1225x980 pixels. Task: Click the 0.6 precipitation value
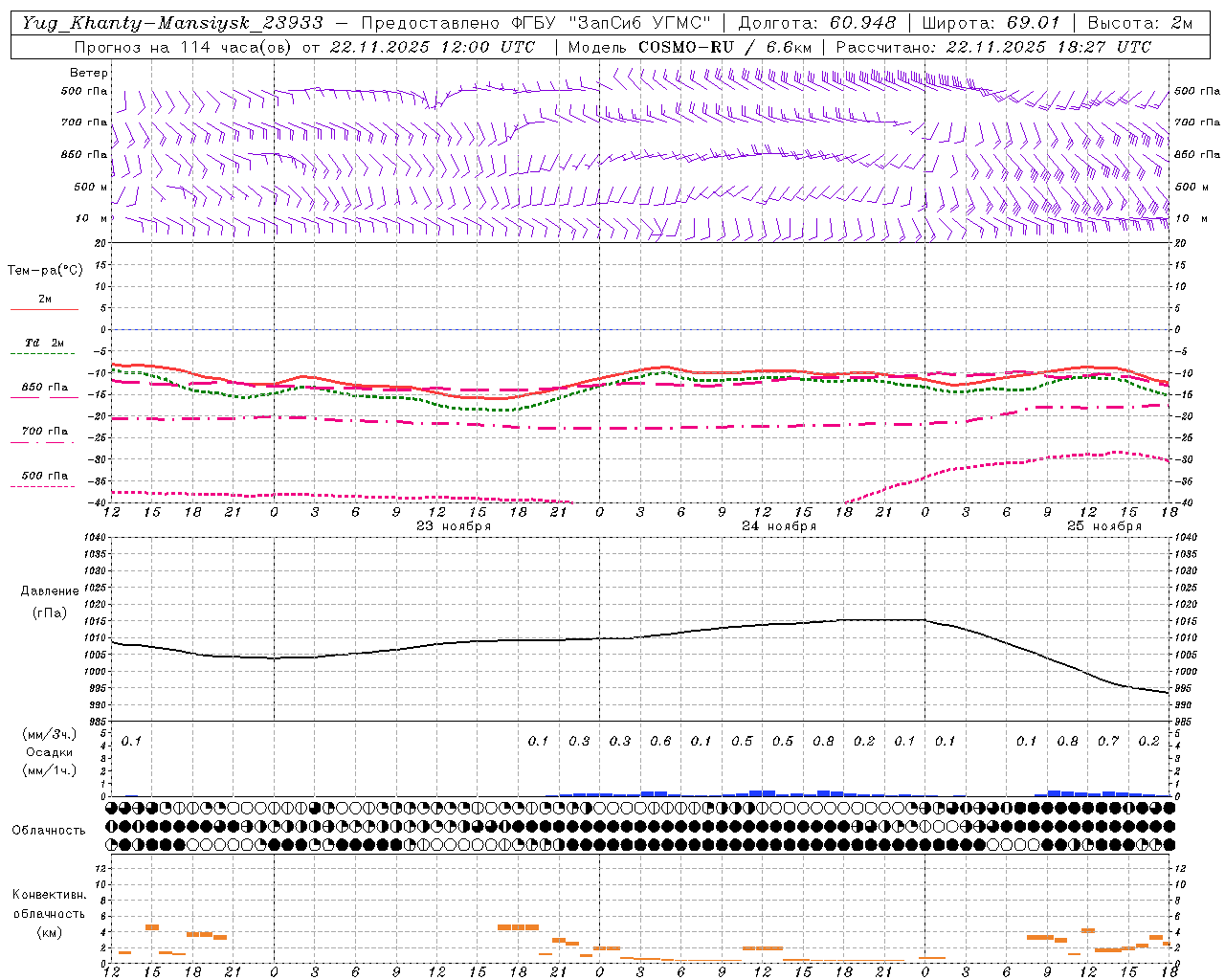pos(660,742)
